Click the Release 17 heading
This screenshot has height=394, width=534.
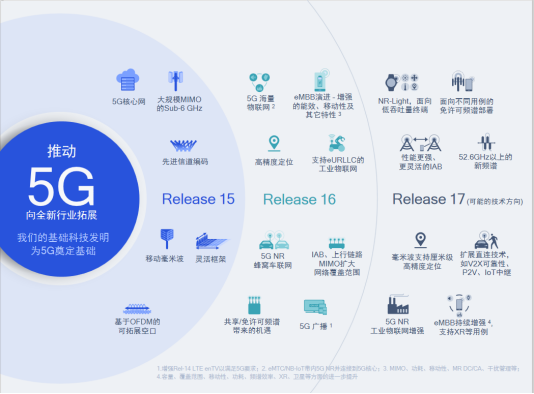(x=429, y=199)
